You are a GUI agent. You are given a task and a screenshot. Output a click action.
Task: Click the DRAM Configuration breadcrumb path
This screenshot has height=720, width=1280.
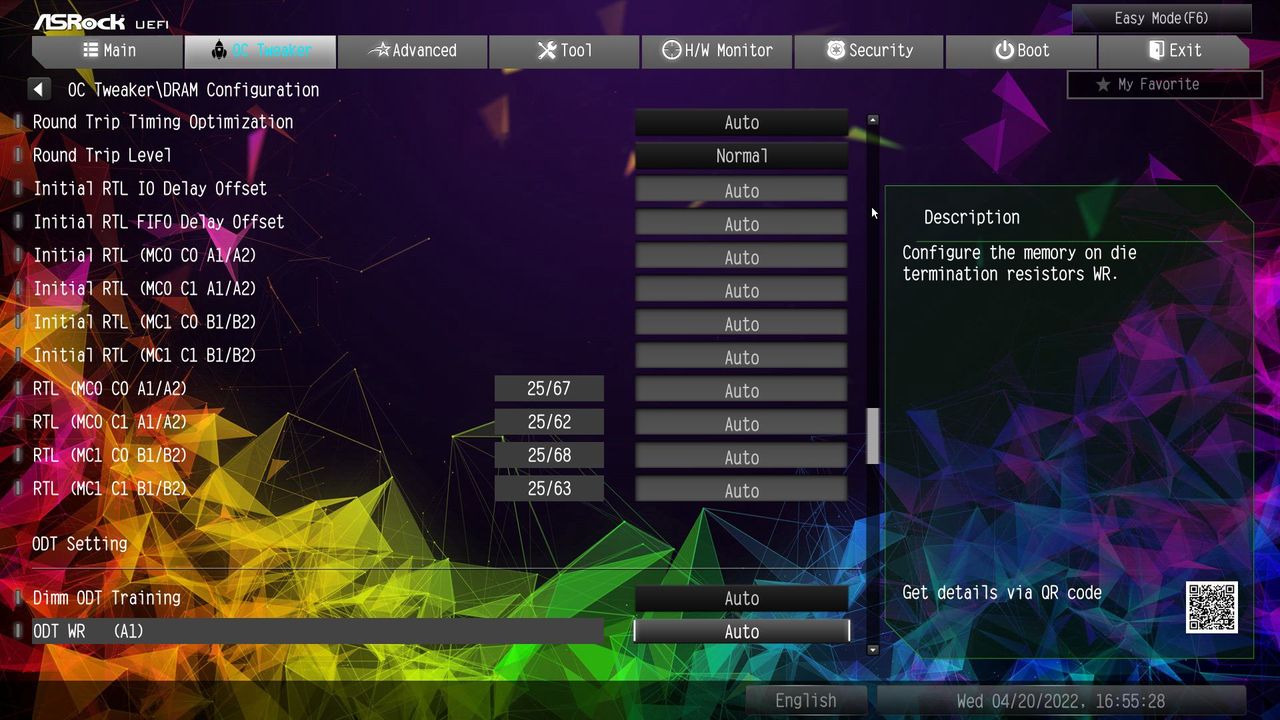click(193, 90)
